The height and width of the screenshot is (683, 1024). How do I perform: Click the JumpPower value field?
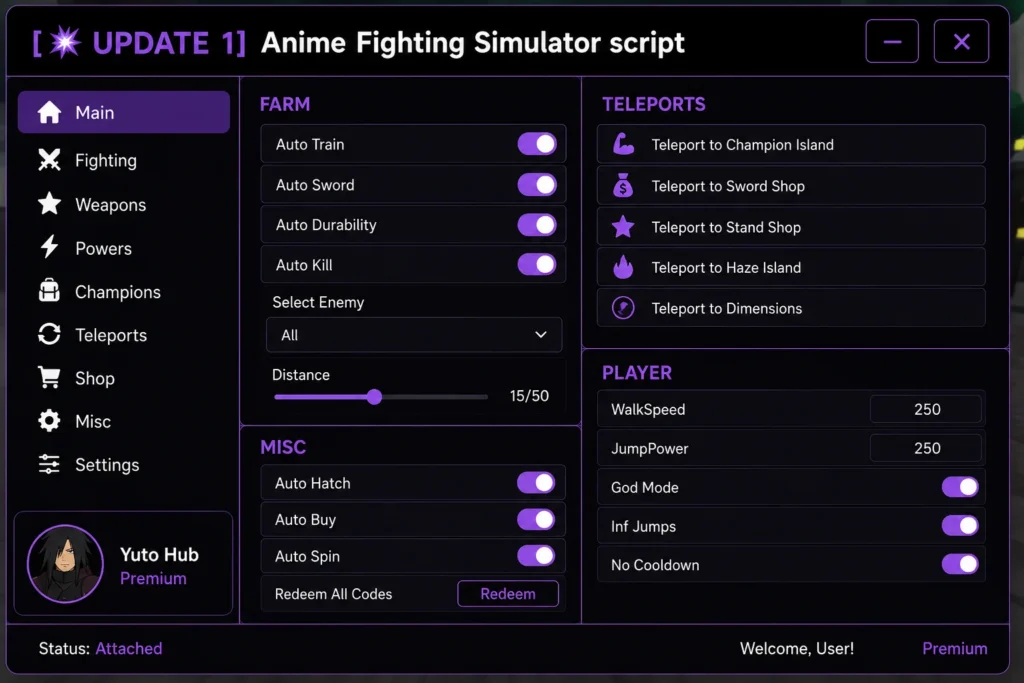[926, 448]
